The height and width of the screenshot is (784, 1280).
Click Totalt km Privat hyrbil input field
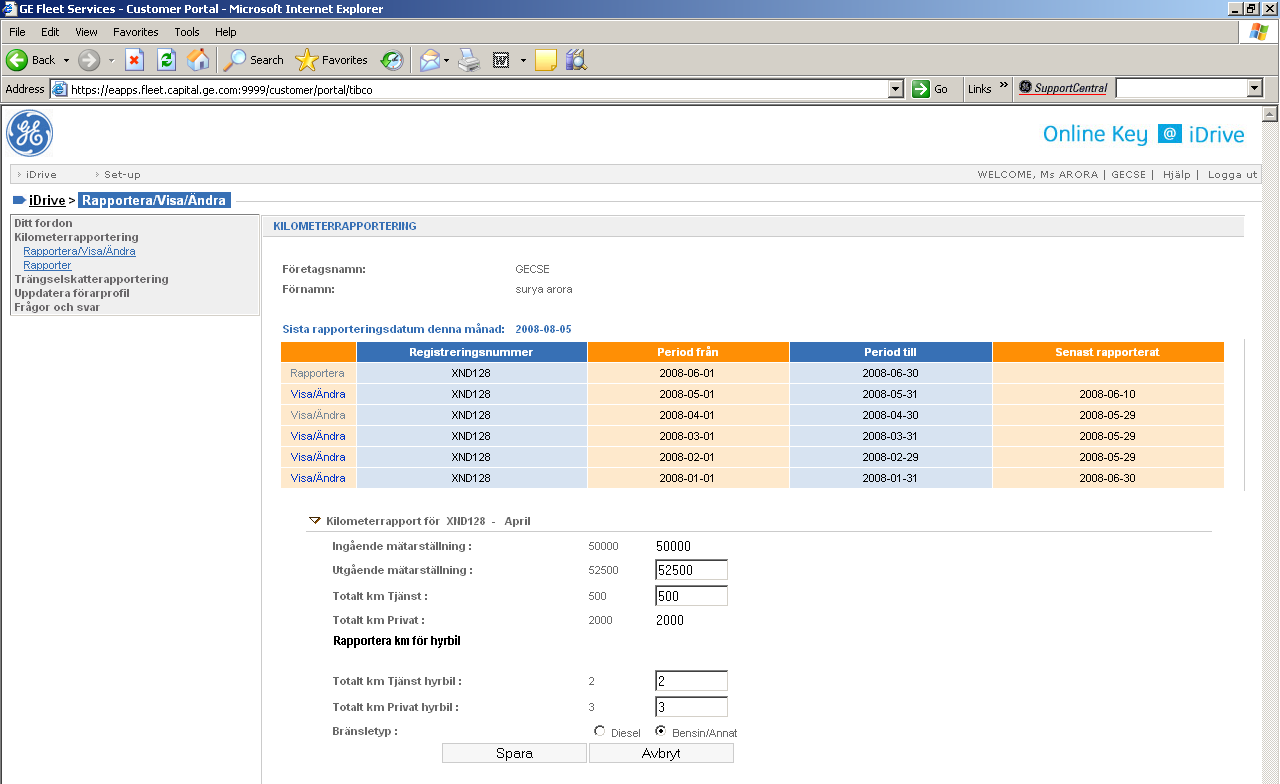tap(691, 707)
